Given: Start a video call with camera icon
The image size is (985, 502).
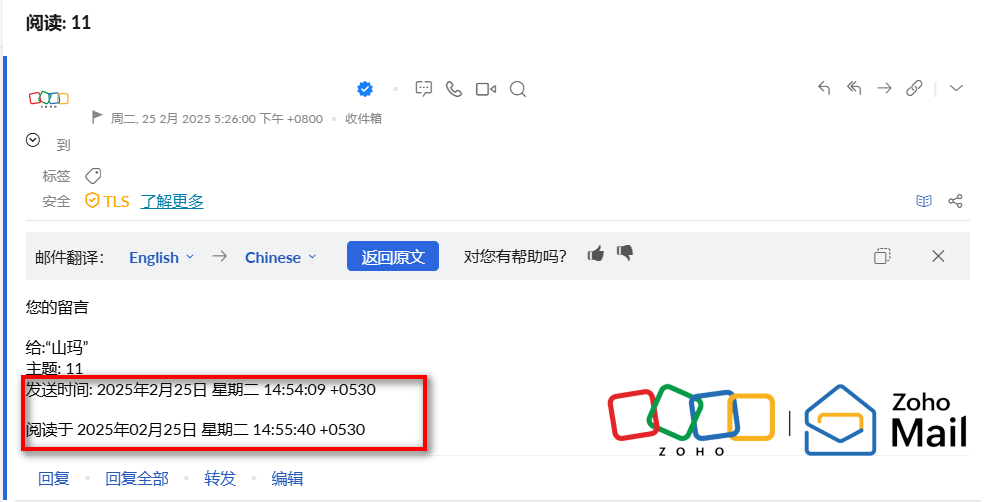Looking at the screenshot, I should (486, 89).
